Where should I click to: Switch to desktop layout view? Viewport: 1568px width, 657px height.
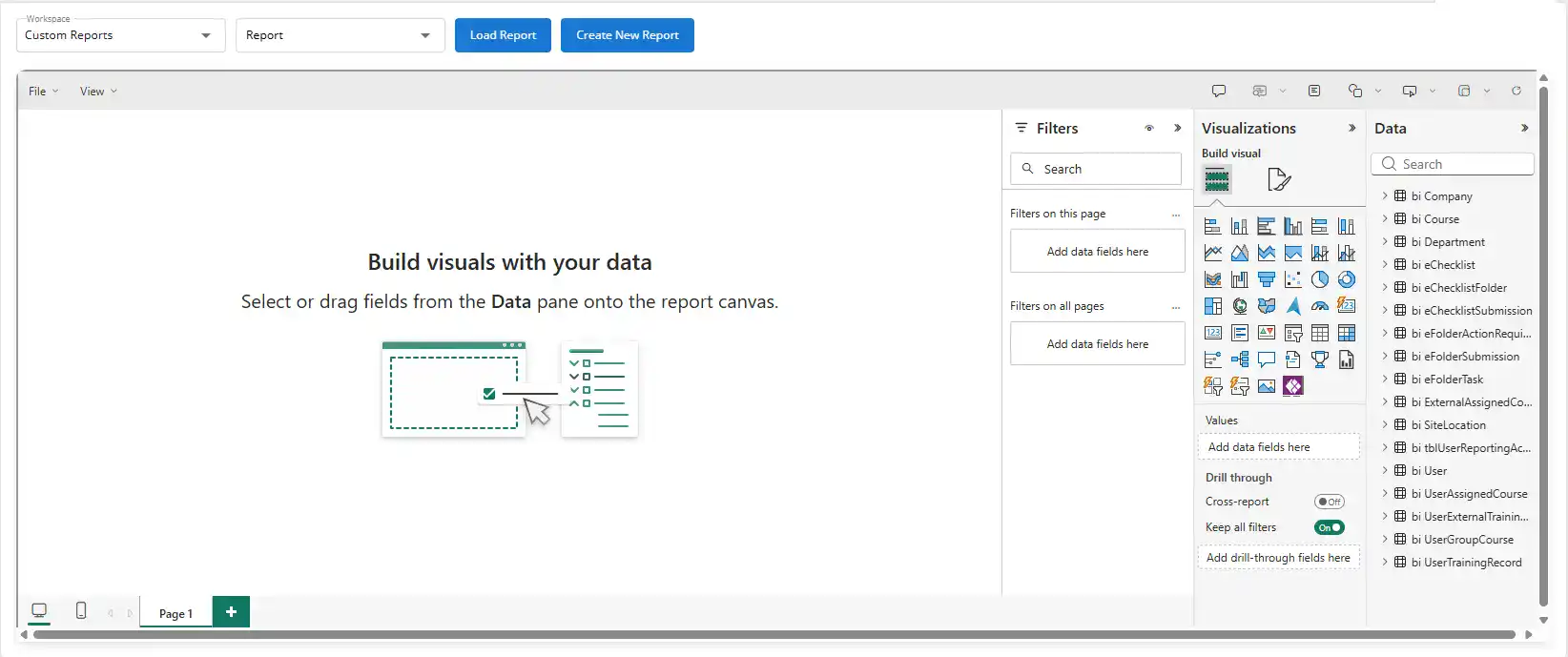click(x=39, y=610)
